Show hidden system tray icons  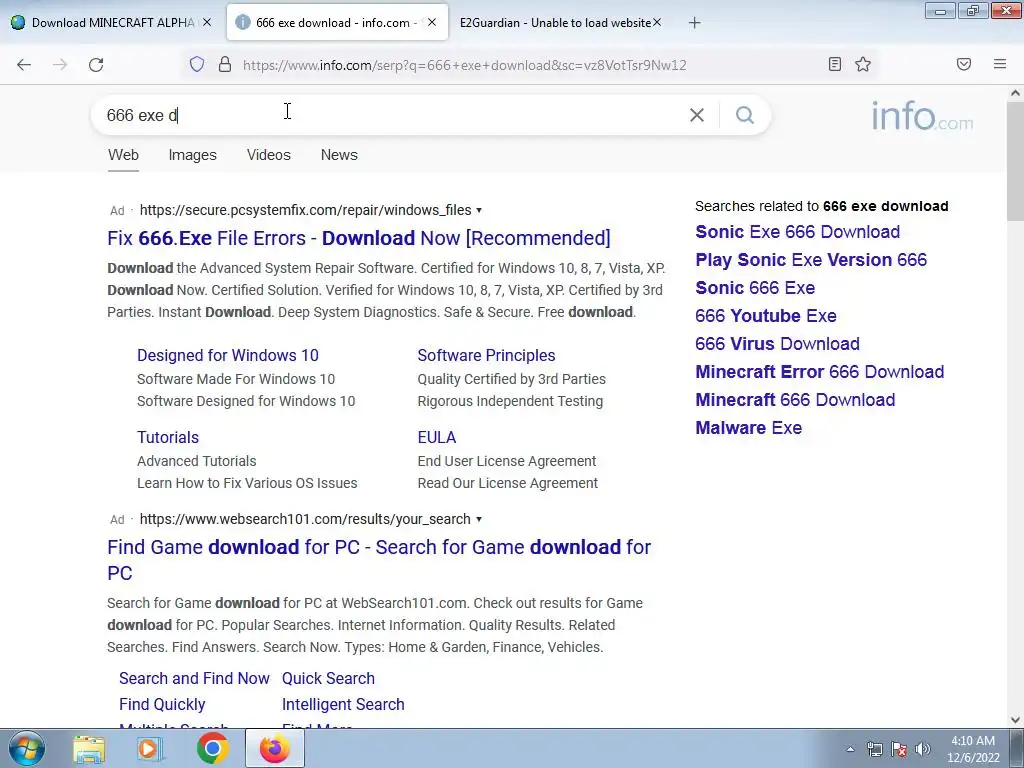click(x=850, y=749)
